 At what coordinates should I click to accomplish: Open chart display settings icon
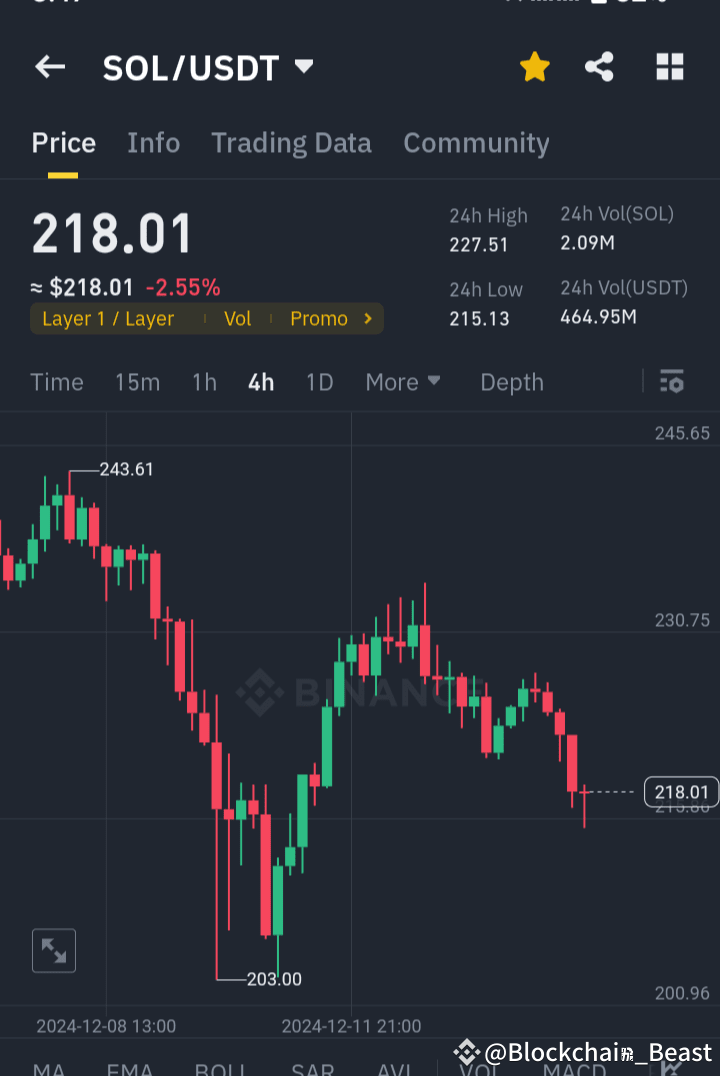pos(671,381)
